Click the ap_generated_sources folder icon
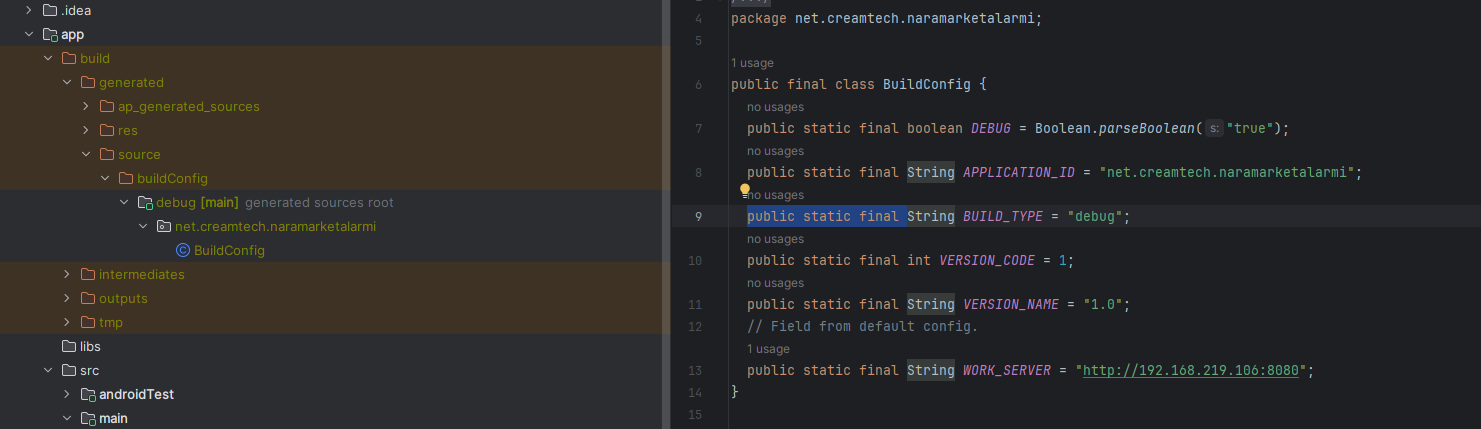 (107, 106)
